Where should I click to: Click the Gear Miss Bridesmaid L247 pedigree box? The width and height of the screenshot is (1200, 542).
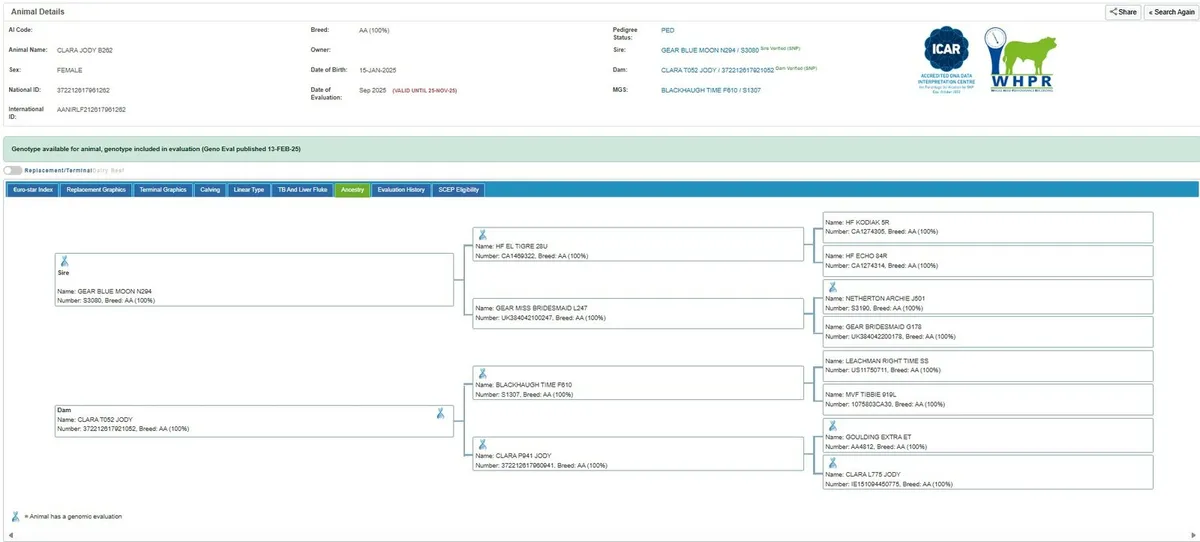tap(637, 313)
